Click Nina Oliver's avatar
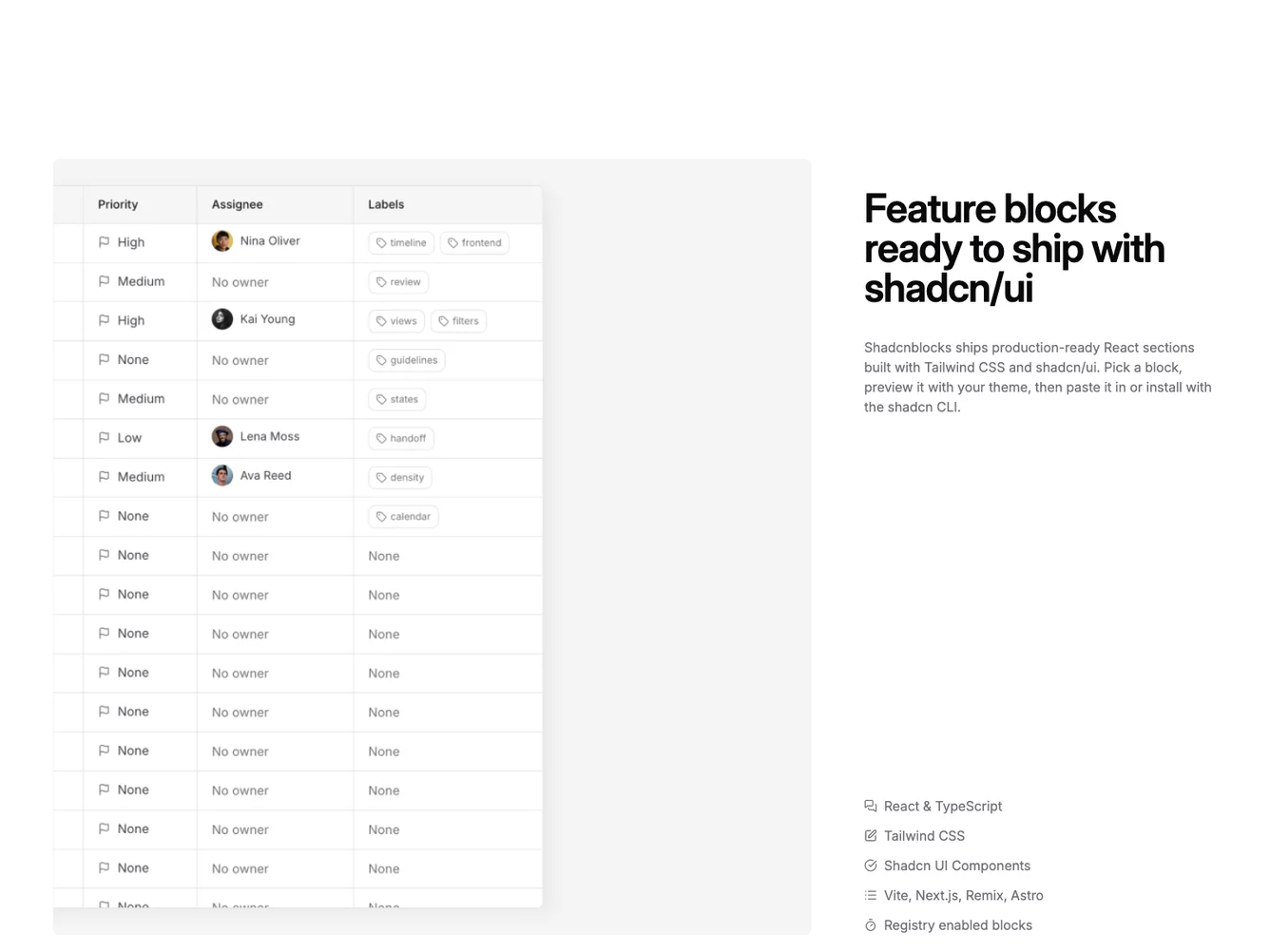 [222, 241]
